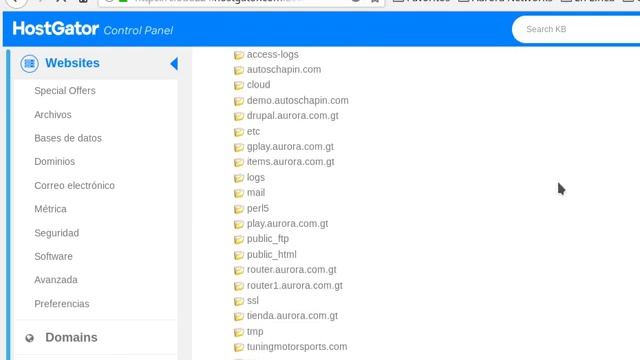Open the autoschapin.com folder name
Image resolution: width=640 pixels, height=360 pixels.
(x=284, y=69)
